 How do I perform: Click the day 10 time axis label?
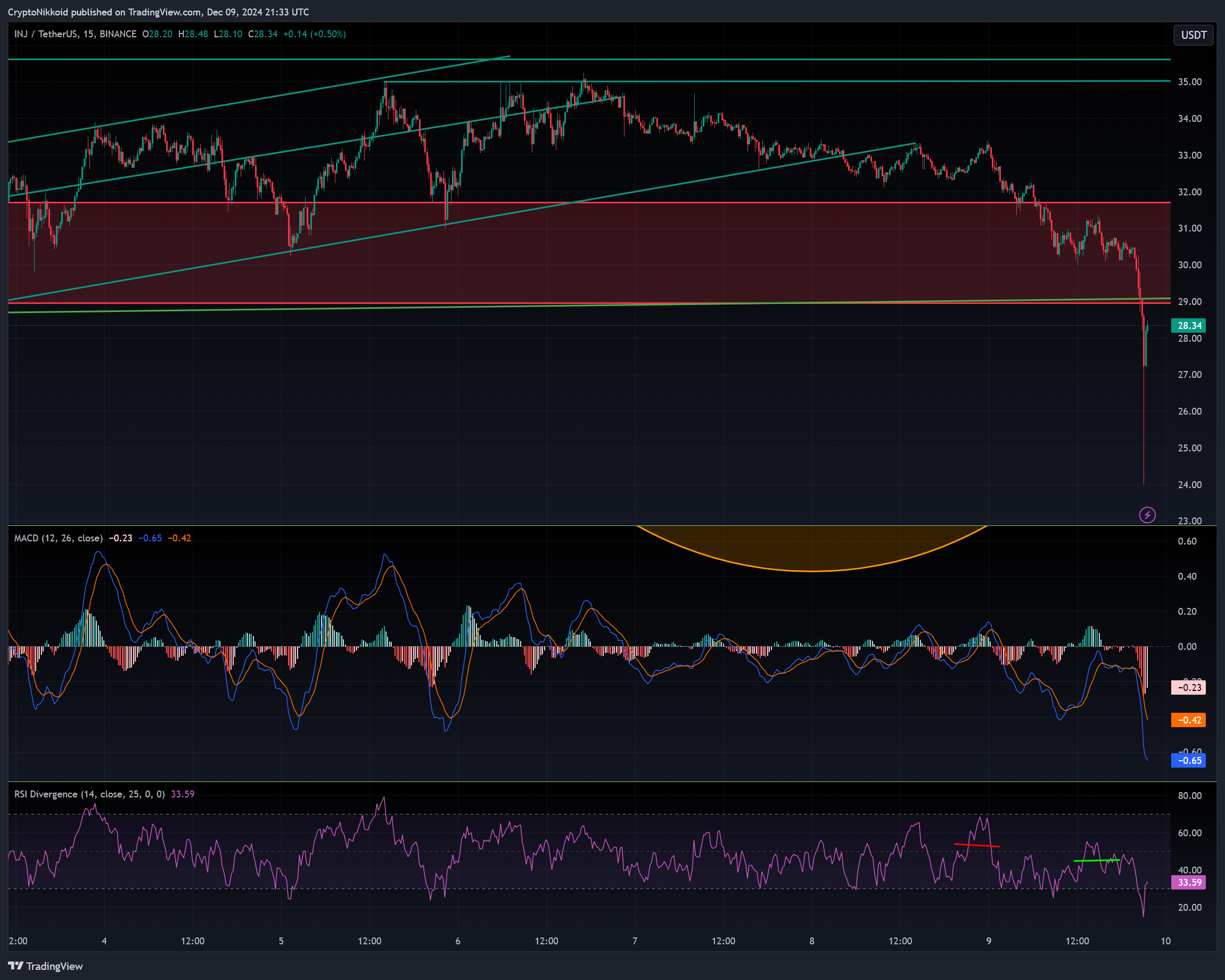(1165, 941)
